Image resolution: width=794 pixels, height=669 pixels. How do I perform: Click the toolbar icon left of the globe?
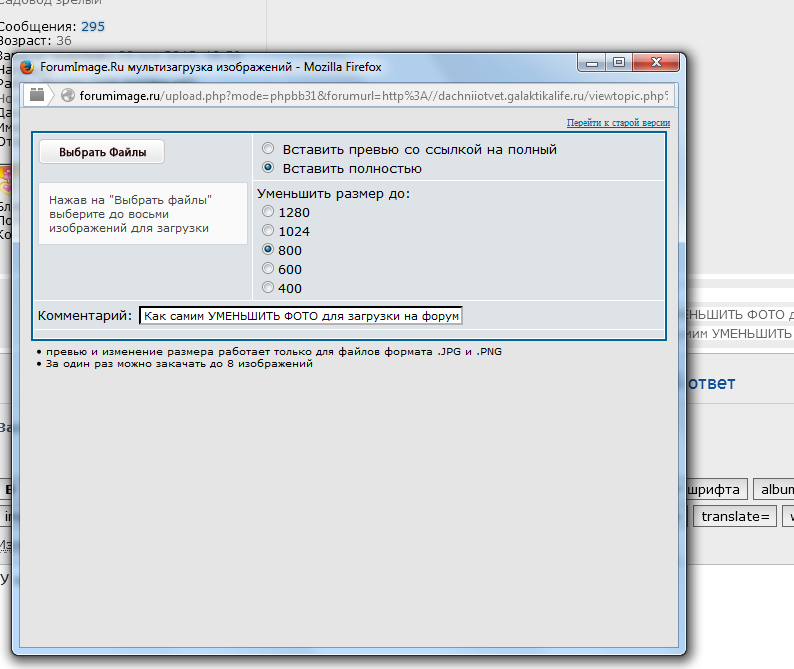tap(37, 95)
